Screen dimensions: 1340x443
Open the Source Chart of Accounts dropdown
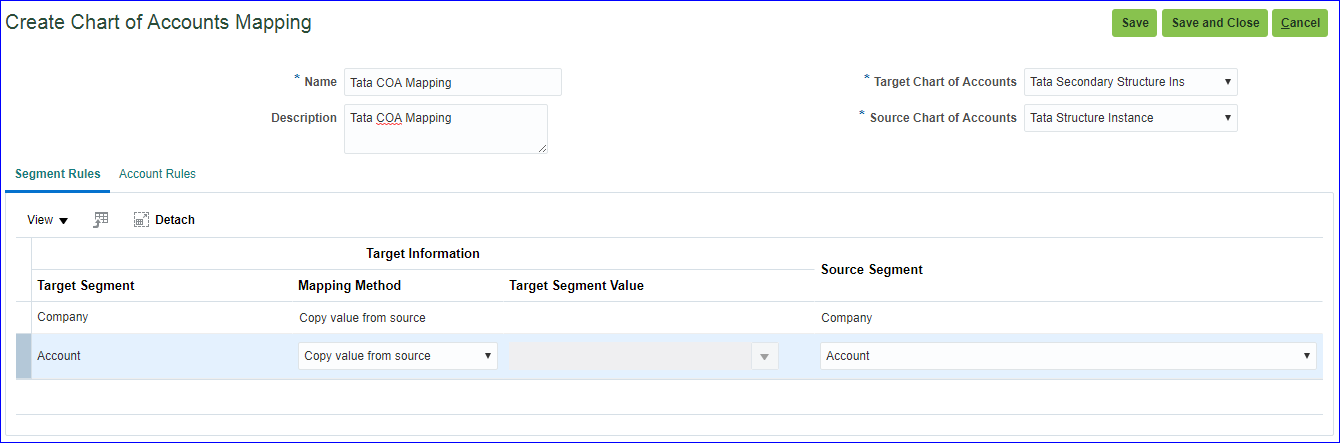(1130, 118)
